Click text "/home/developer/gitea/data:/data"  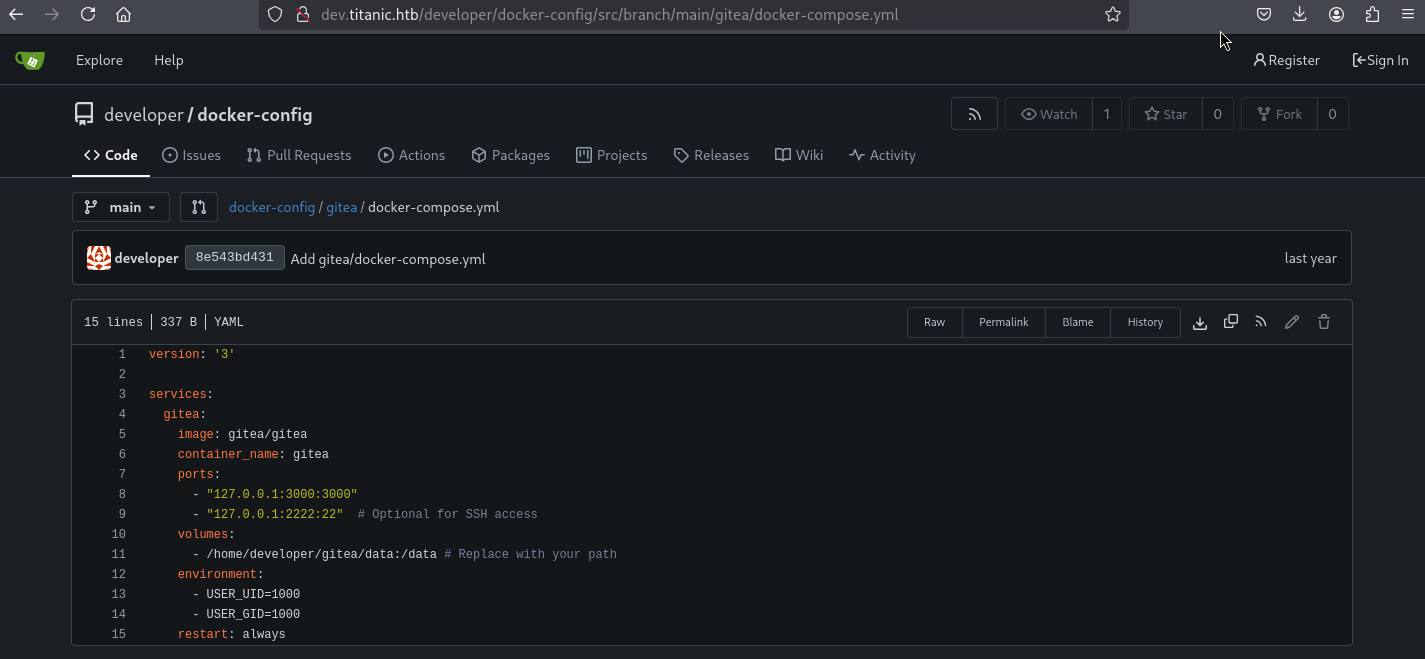[x=322, y=554]
